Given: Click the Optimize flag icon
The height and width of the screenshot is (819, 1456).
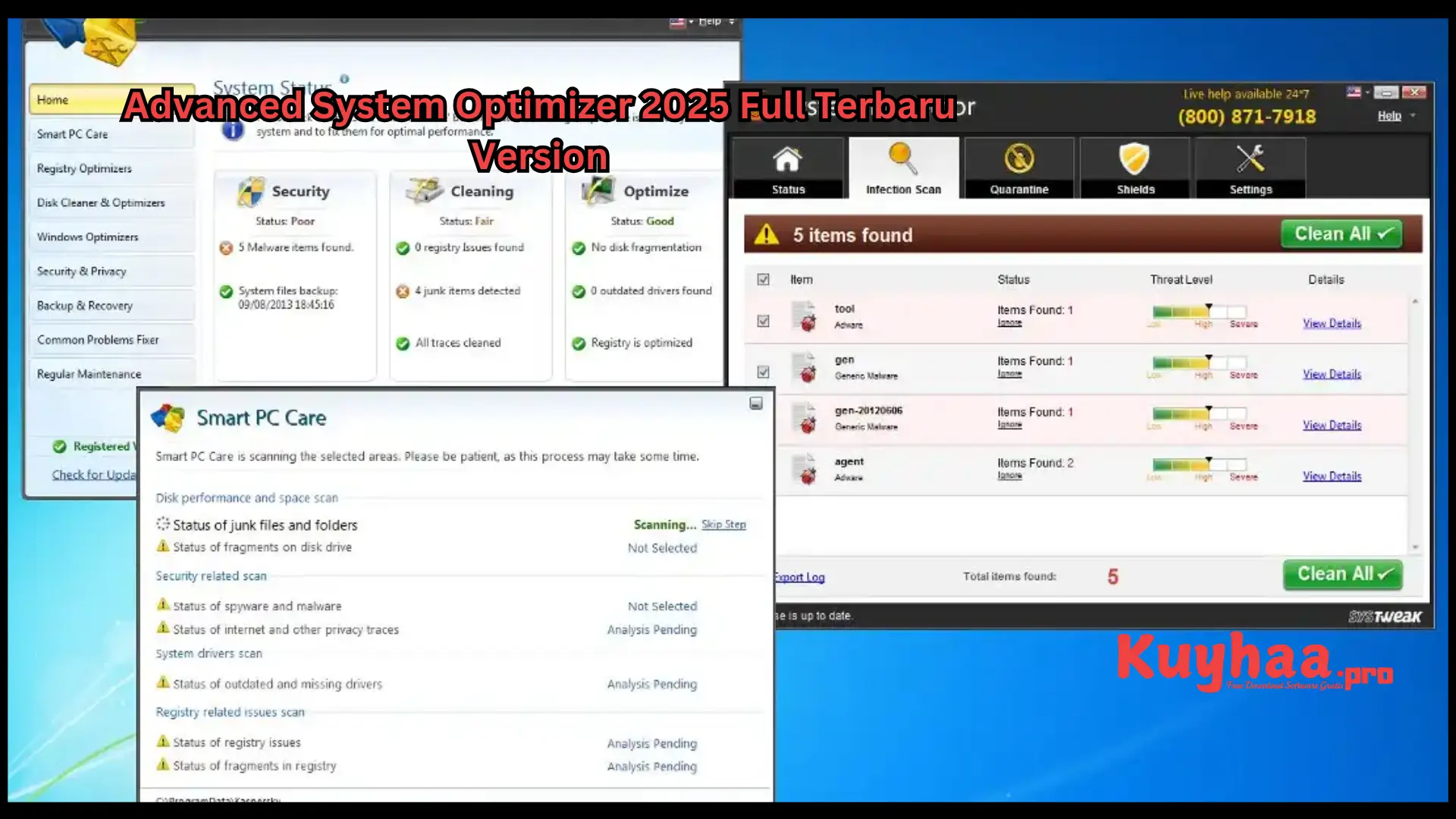Looking at the screenshot, I should (598, 191).
